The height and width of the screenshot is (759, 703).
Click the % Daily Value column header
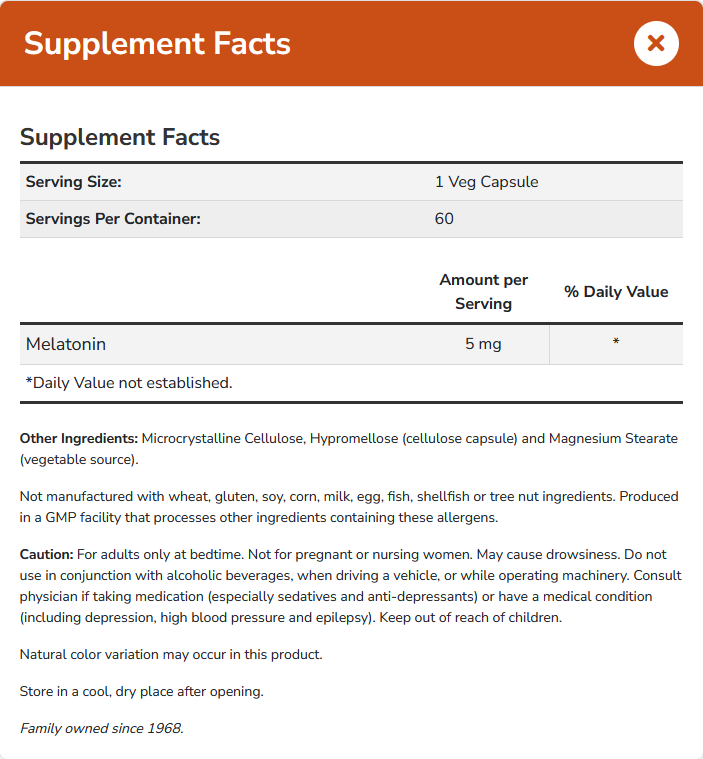pyautogui.click(x=616, y=291)
